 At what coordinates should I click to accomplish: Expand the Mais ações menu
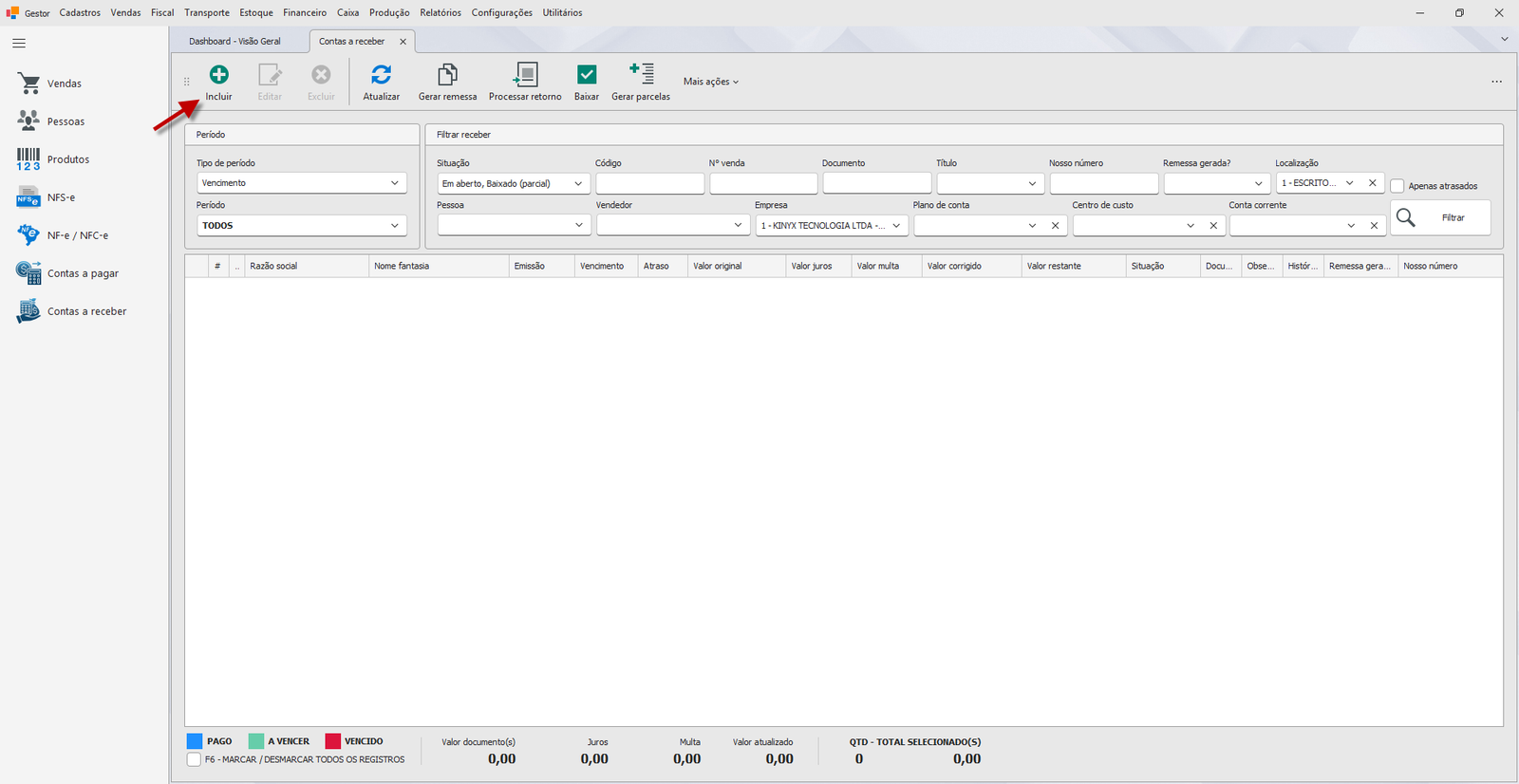coord(711,82)
